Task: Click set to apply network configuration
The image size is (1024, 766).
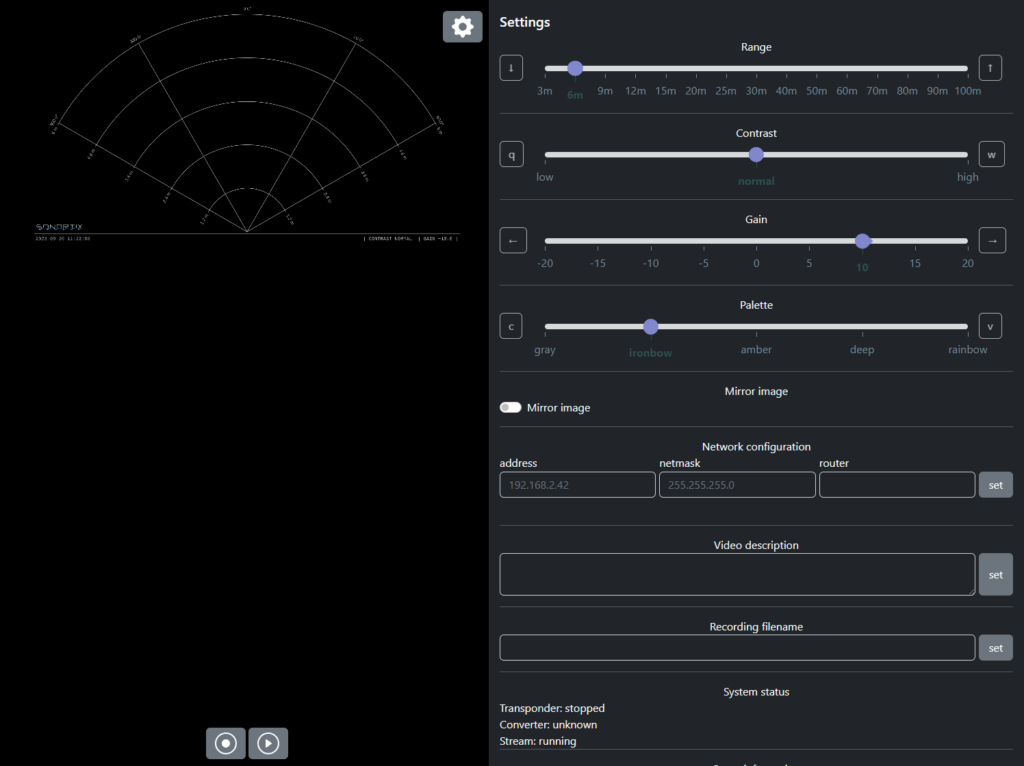Action: coord(995,484)
